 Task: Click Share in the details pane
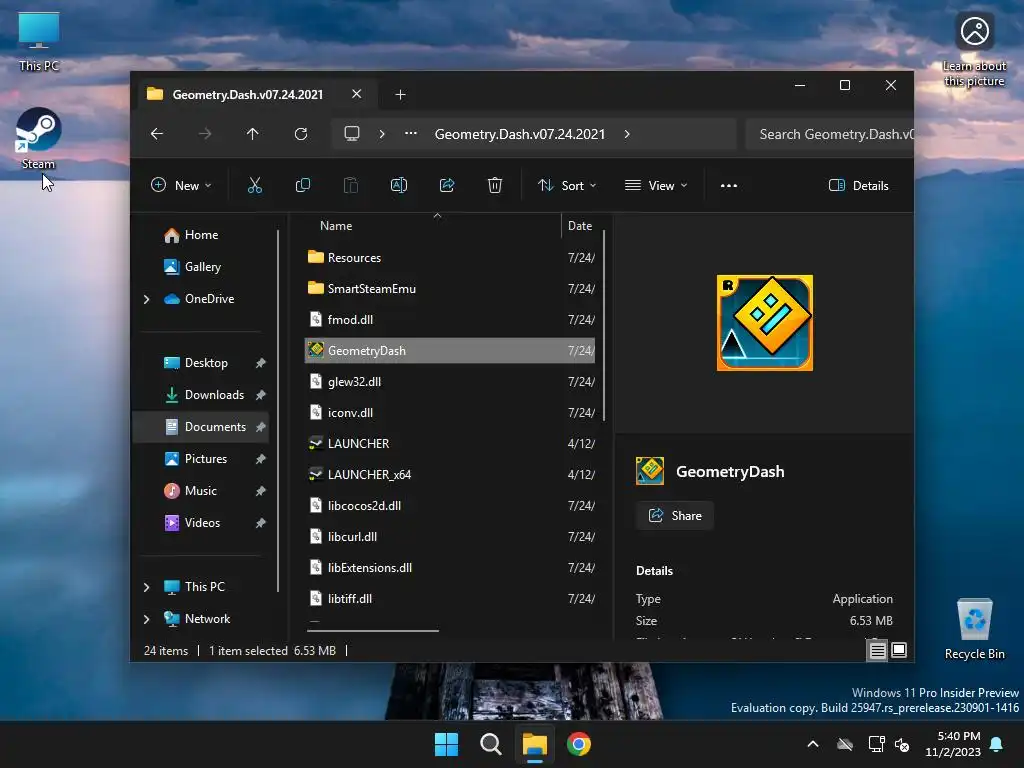click(x=675, y=516)
